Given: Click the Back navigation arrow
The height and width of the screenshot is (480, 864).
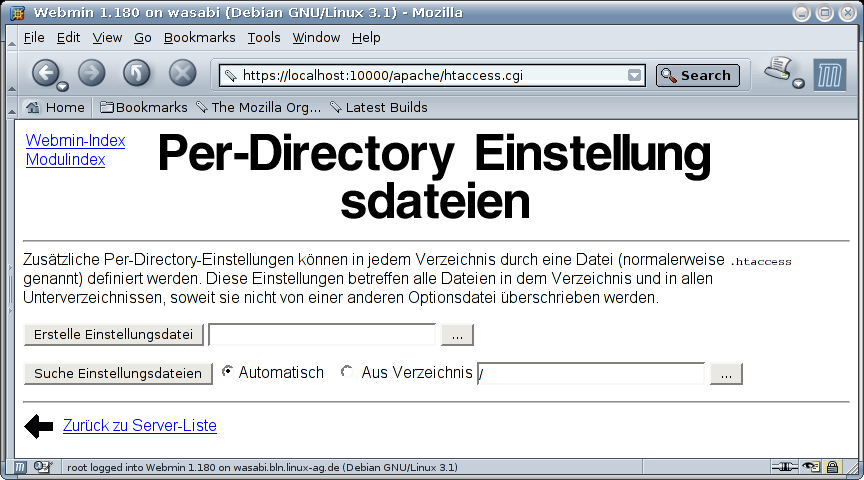Looking at the screenshot, I should click(x=45, y=72).
